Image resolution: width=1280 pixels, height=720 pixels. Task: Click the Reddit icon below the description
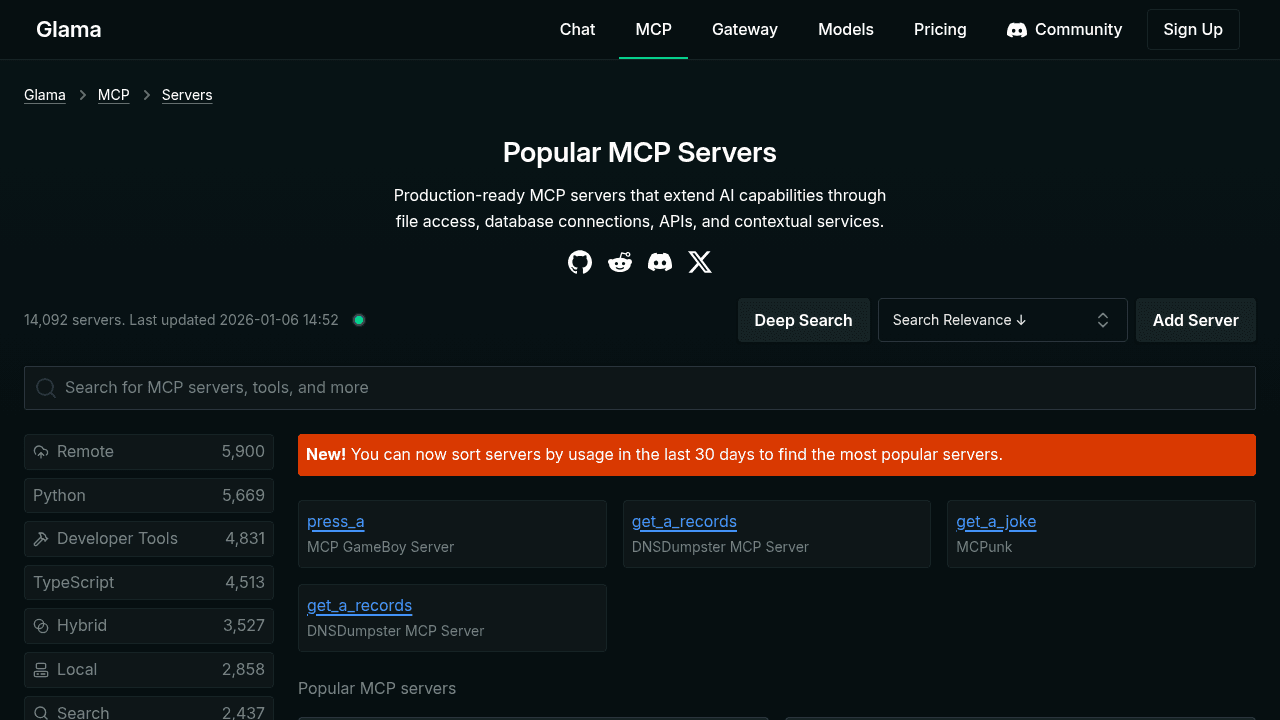(x=620, y=262)
